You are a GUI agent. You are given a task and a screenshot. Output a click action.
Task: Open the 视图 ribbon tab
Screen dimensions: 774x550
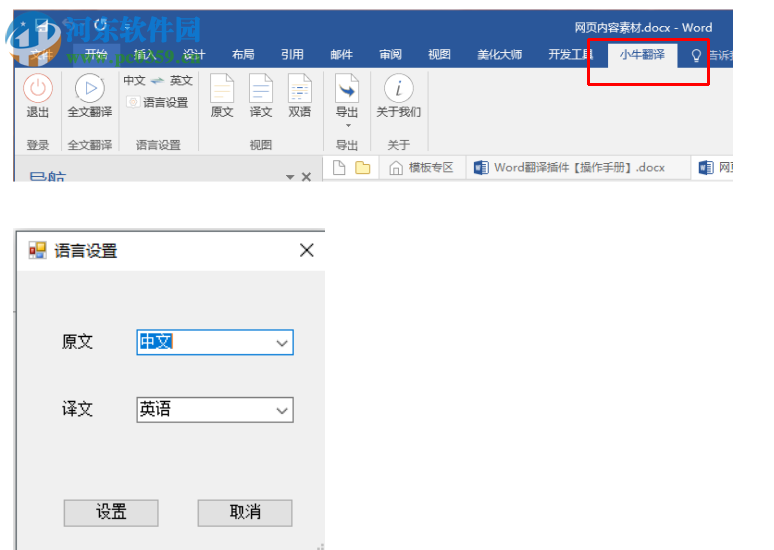click(439, 54)
